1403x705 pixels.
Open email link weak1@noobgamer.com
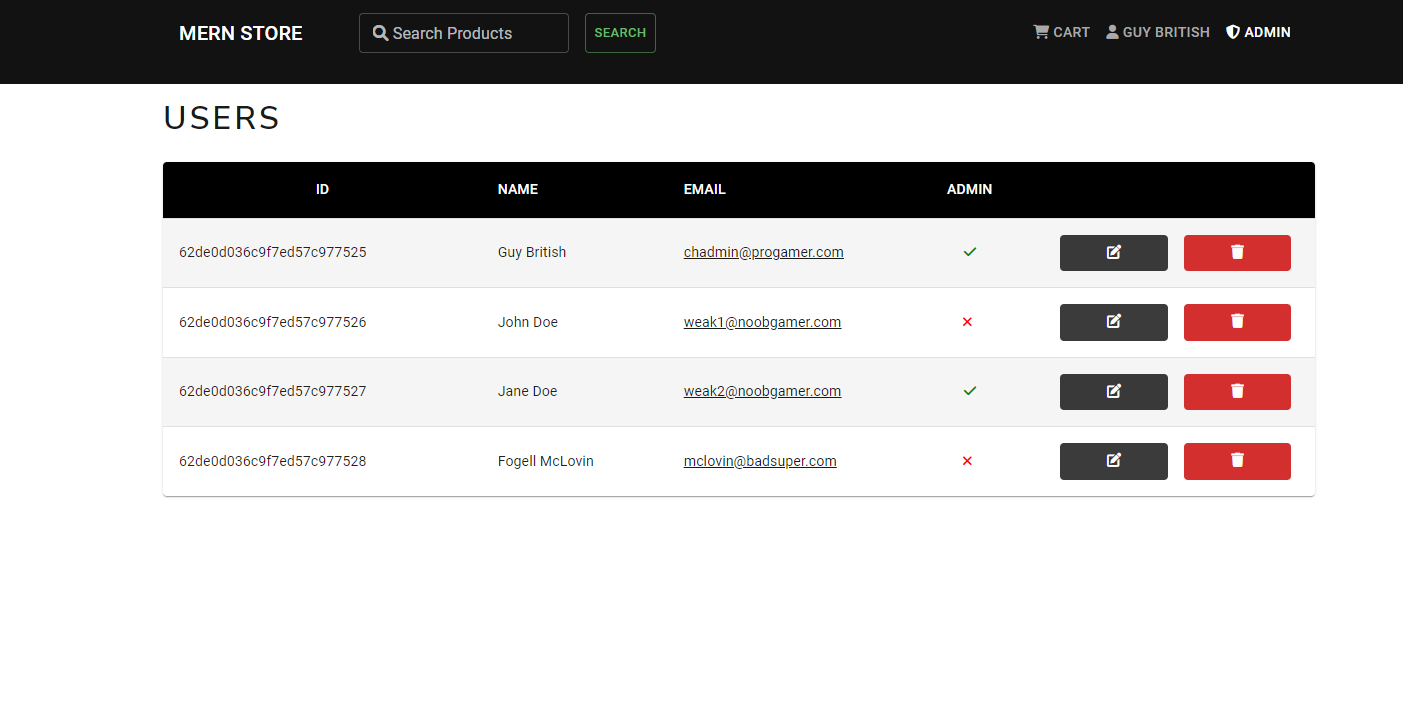click(x=762, y=322)
